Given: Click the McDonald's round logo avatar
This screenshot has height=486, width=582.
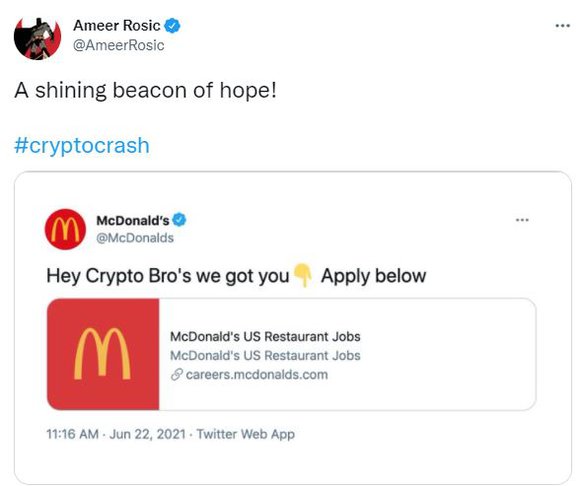Looking at the screenshot, I should [65, 229].
